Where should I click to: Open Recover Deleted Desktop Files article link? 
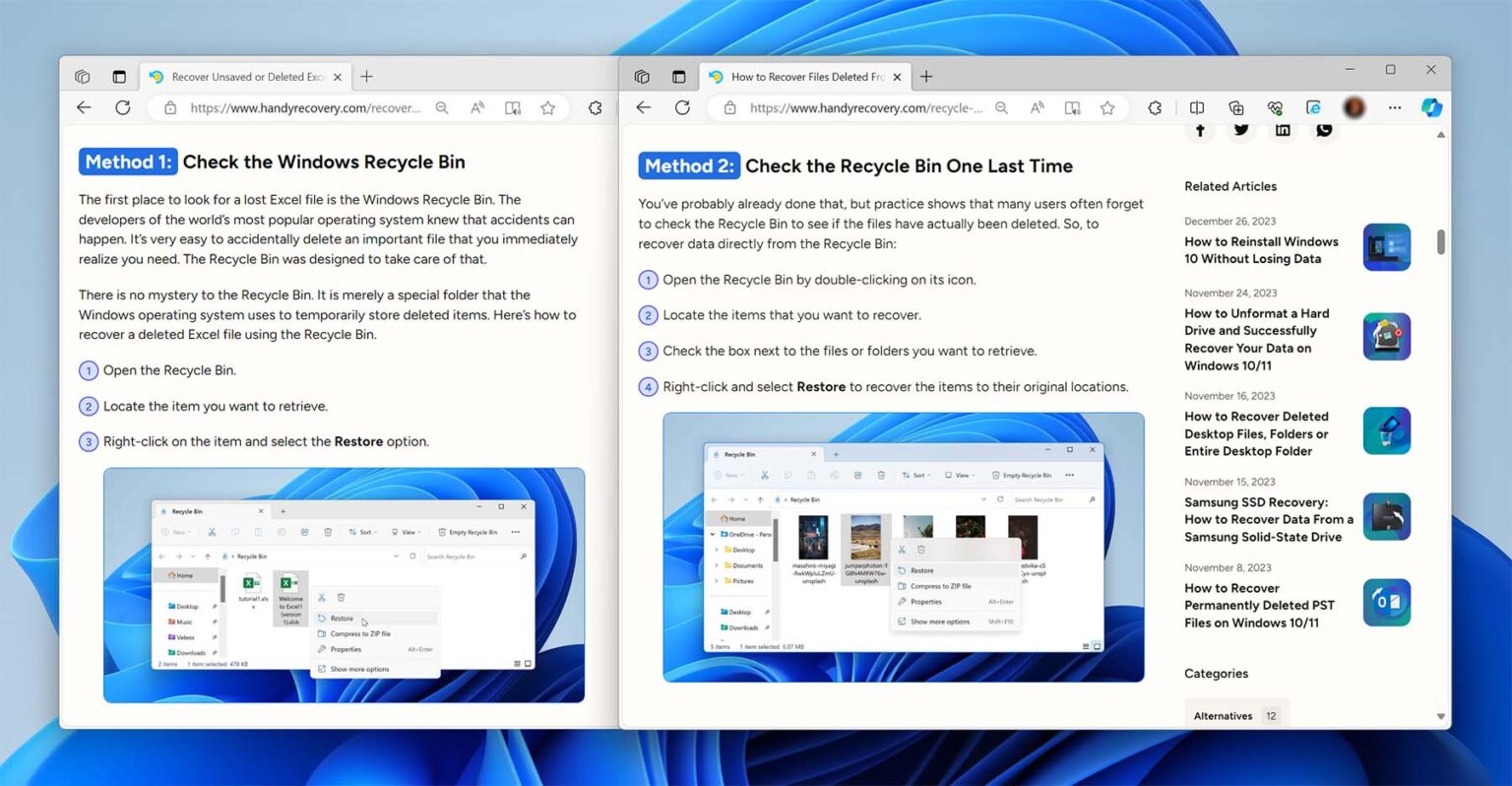pos(1256,433)
